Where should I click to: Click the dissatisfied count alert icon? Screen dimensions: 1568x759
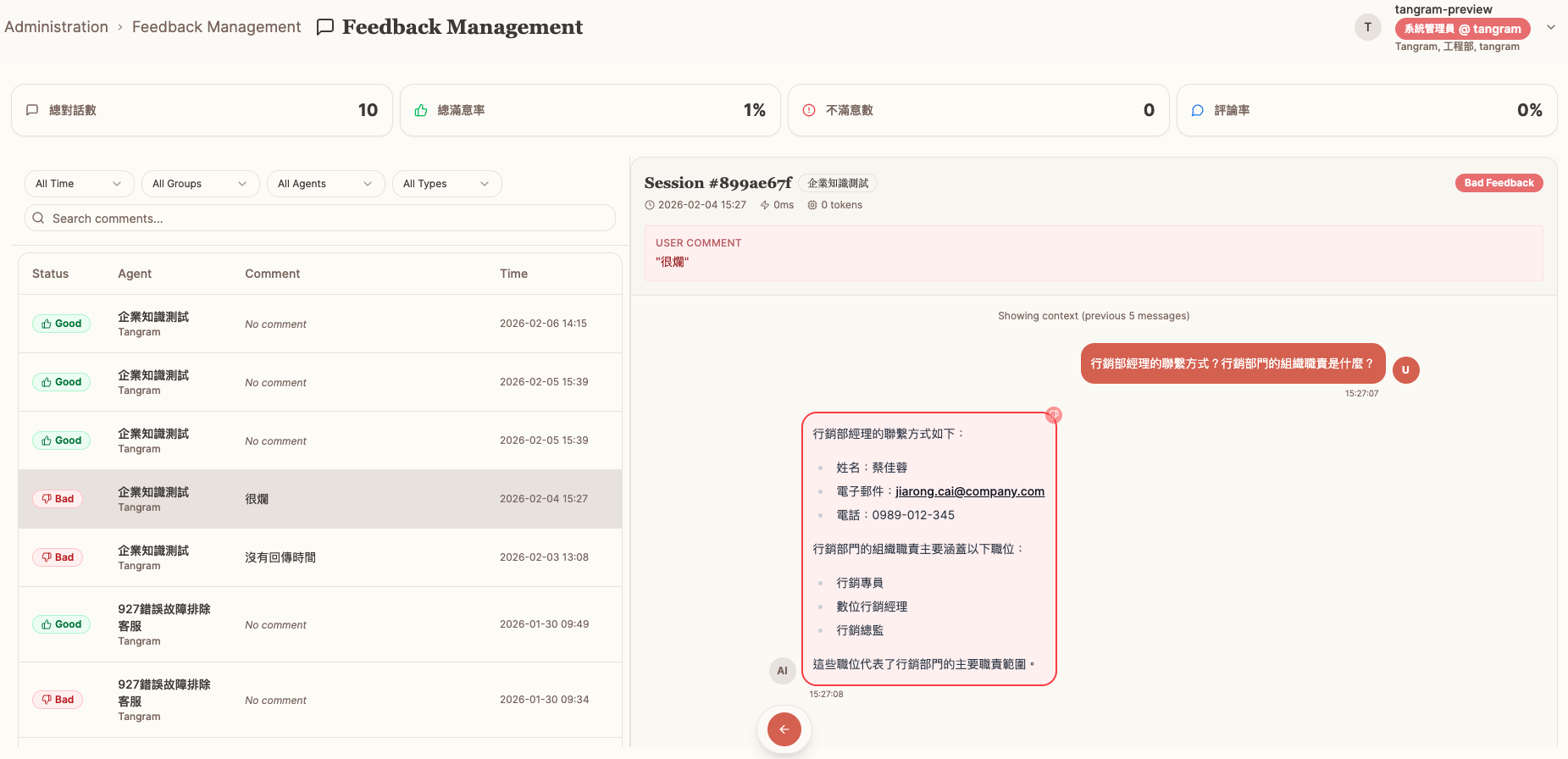[x=809, y=110]
